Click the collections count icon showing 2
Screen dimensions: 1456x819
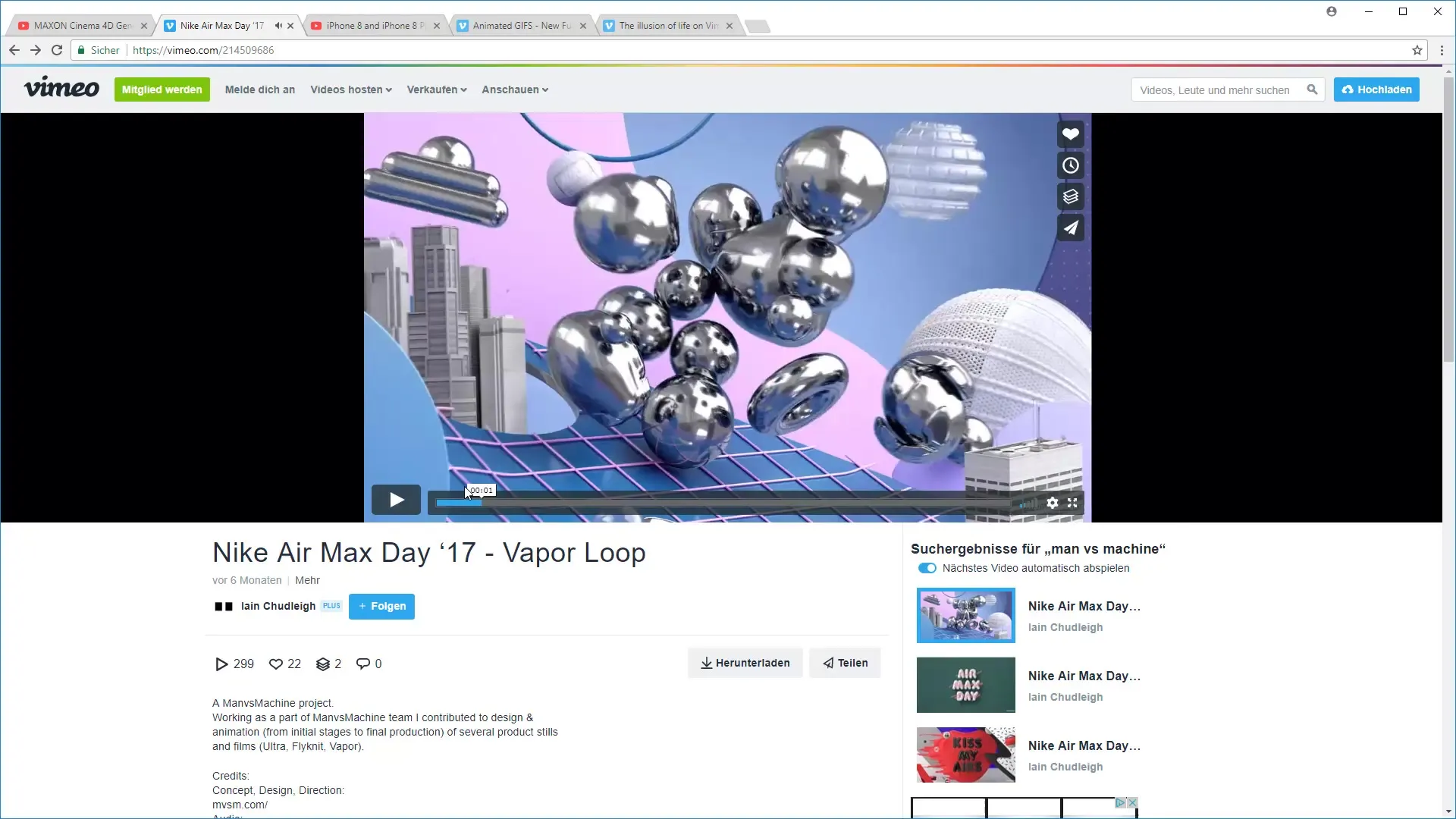pos(323,664)
